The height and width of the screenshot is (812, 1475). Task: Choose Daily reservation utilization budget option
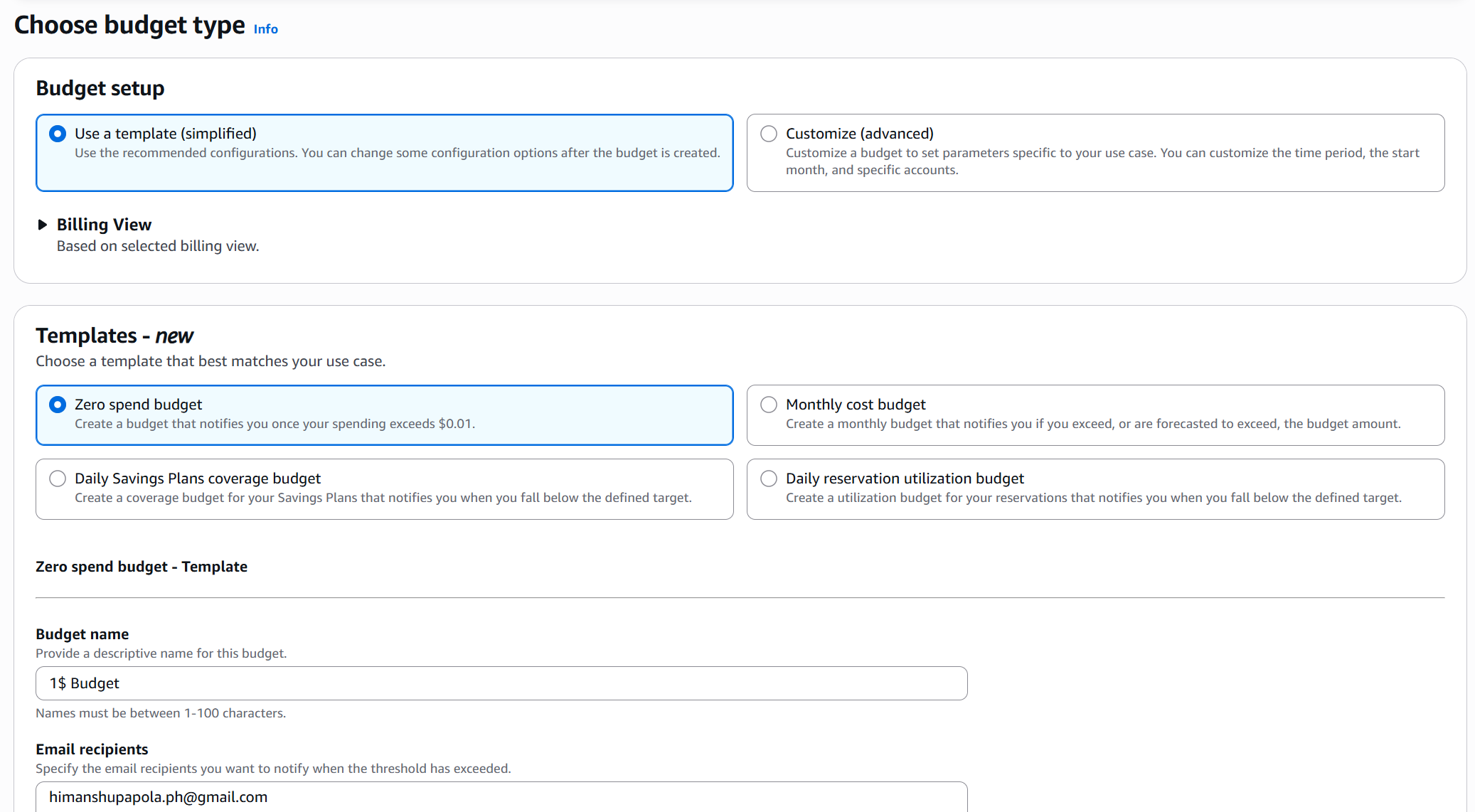[769, 479]
